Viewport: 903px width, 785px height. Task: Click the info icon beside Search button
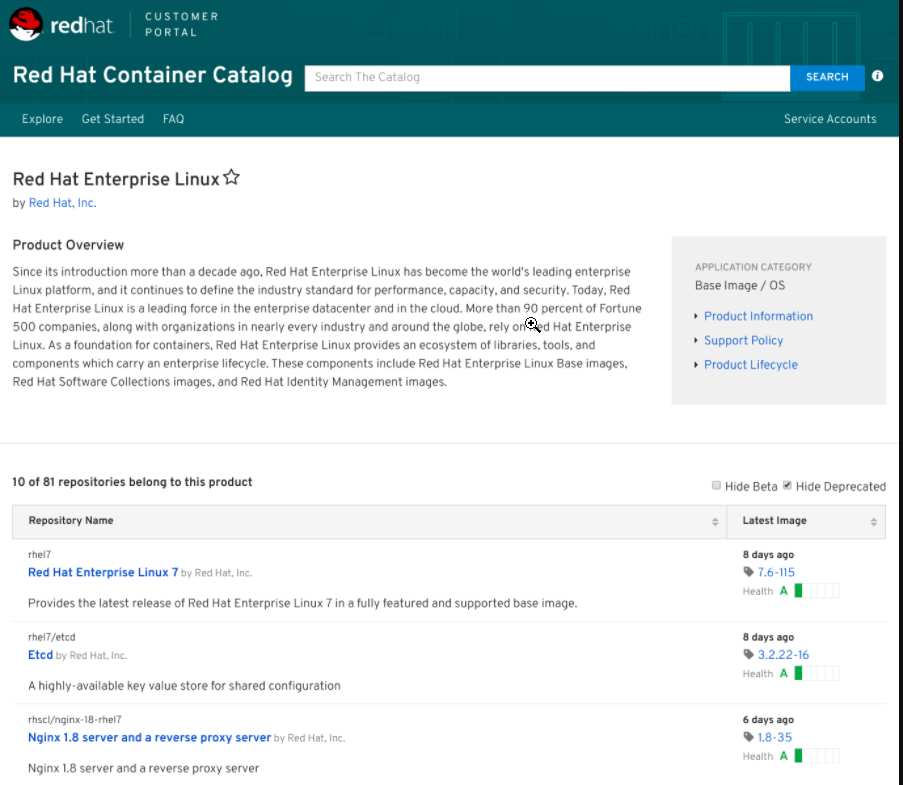pyautogui.click(x=877, y=76)
